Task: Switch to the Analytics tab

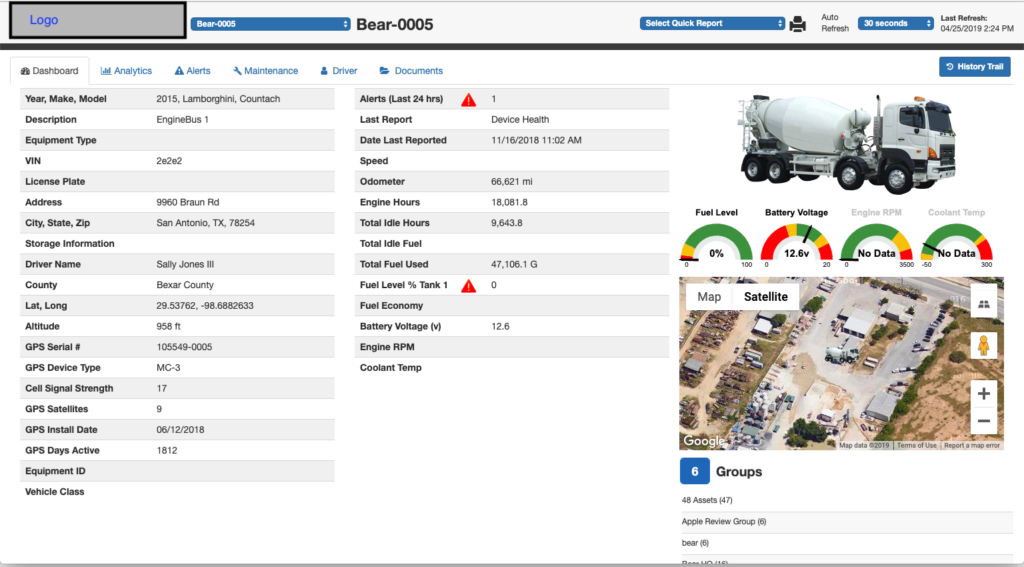Action: 126,71
